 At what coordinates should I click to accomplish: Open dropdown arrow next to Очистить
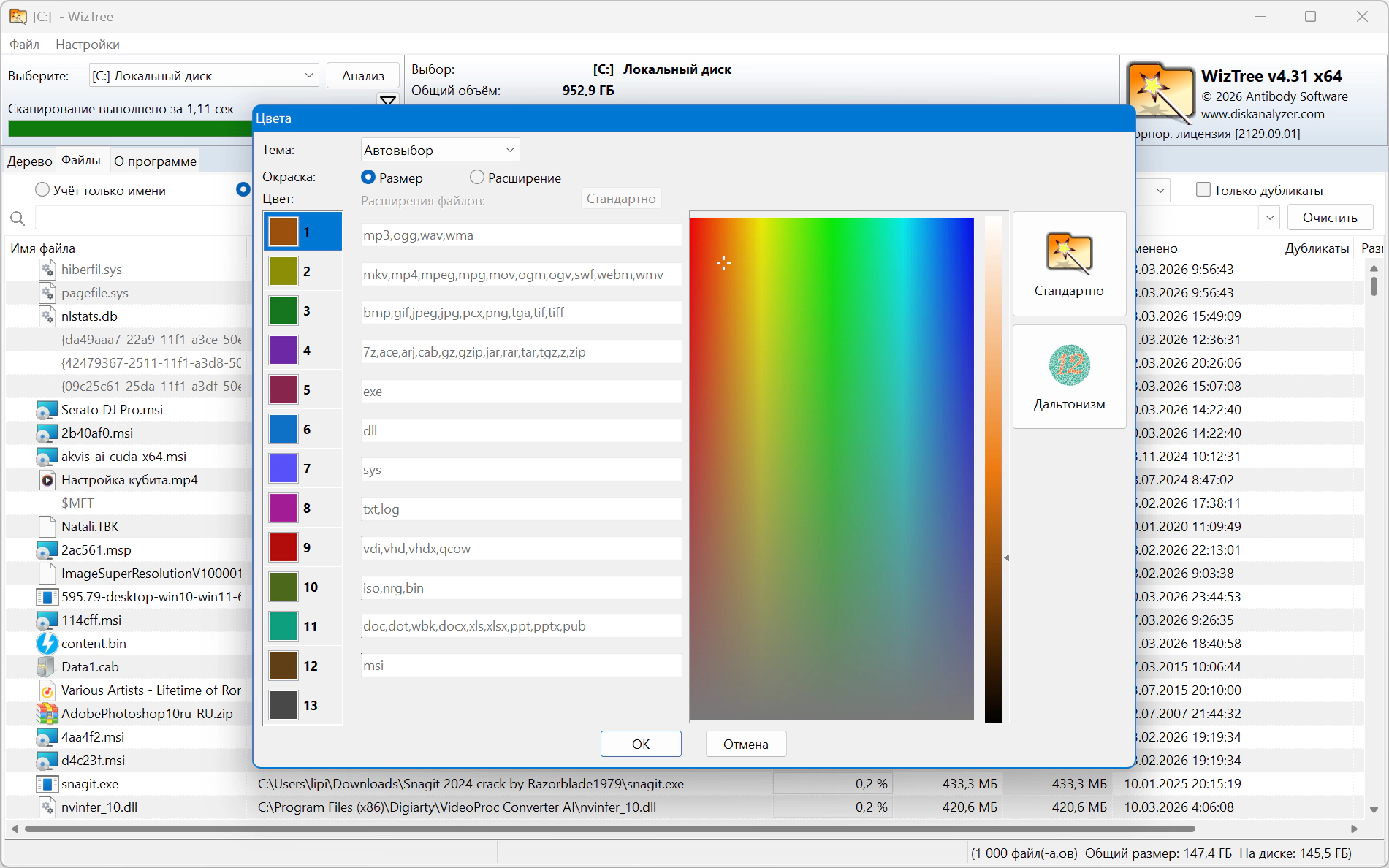pos(1269,218)
